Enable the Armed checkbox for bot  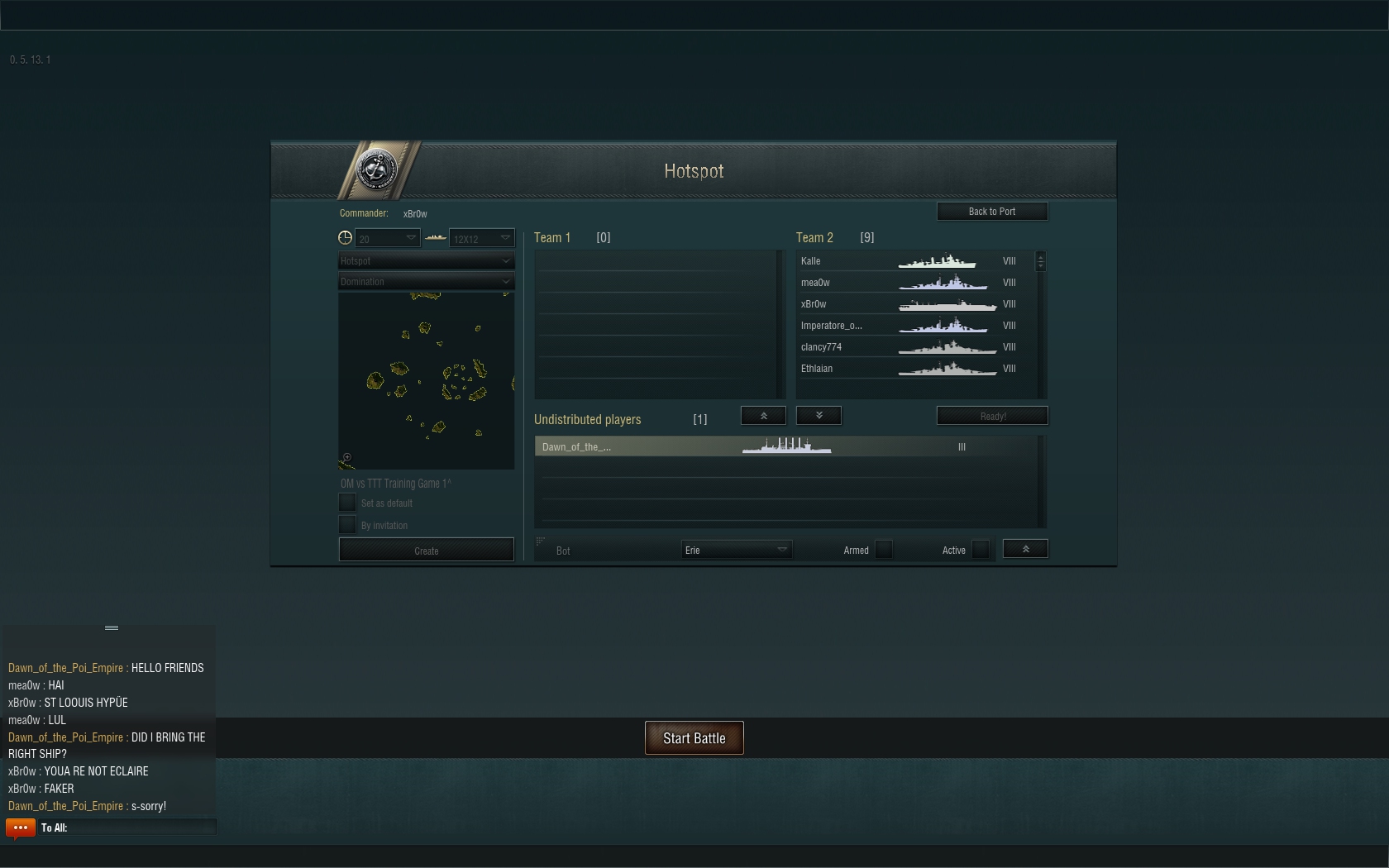(884, 550)
